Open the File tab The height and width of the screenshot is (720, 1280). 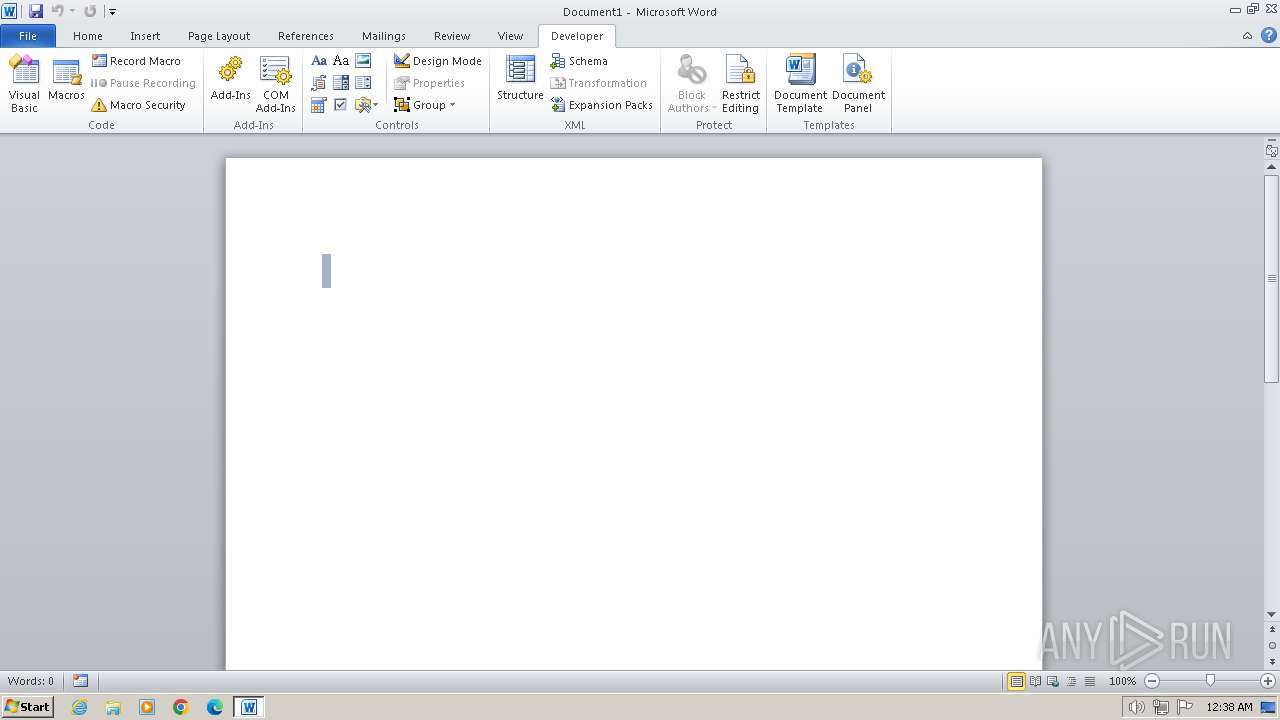tap(28, 36)
